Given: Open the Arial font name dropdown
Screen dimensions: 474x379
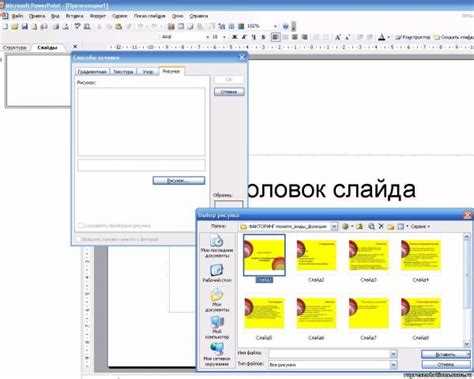Looking at the screenshot, I should [x=207, y=37].
